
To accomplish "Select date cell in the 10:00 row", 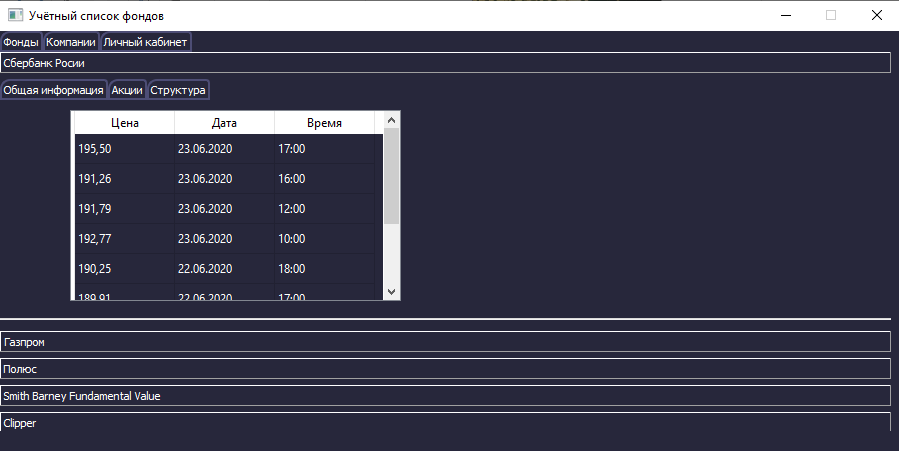I will pos(224,239).
